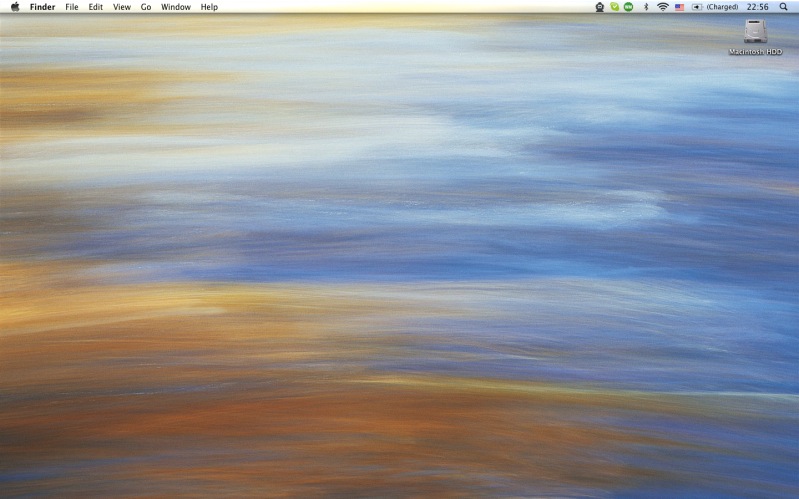Open the Wi-Fi status menu
The image size is (799, 499).
tap(662, 7)
